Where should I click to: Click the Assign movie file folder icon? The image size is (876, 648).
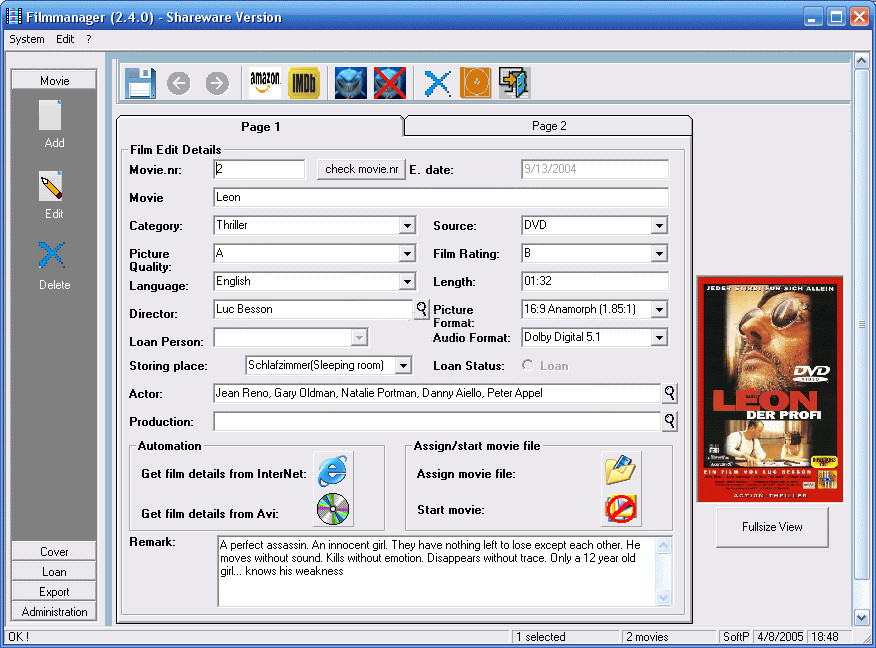[x=621, y=470]
